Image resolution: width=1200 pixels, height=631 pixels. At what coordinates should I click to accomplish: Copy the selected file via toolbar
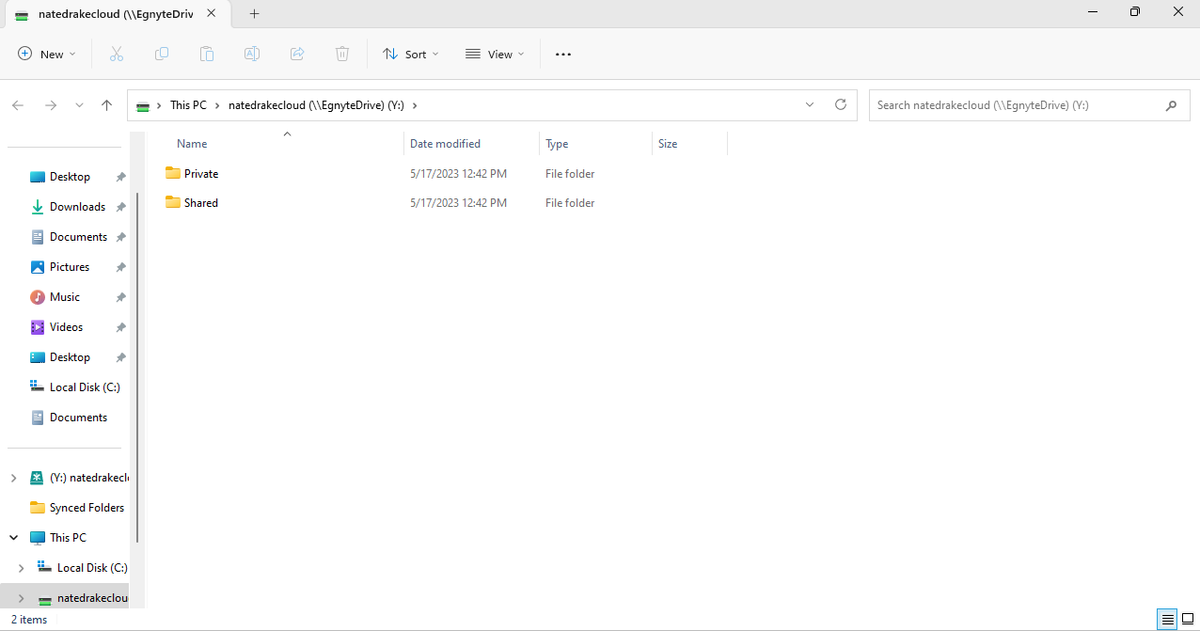click(161, 54)
